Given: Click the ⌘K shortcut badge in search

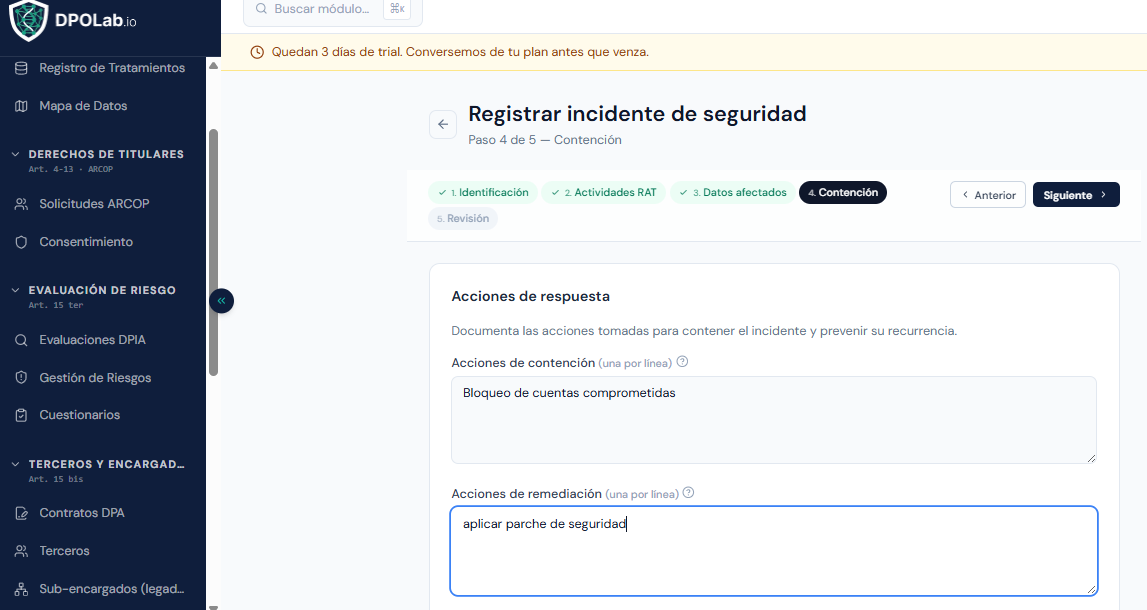Looking at the screenshot, I should pyautogui.click(x=397, y=9).
